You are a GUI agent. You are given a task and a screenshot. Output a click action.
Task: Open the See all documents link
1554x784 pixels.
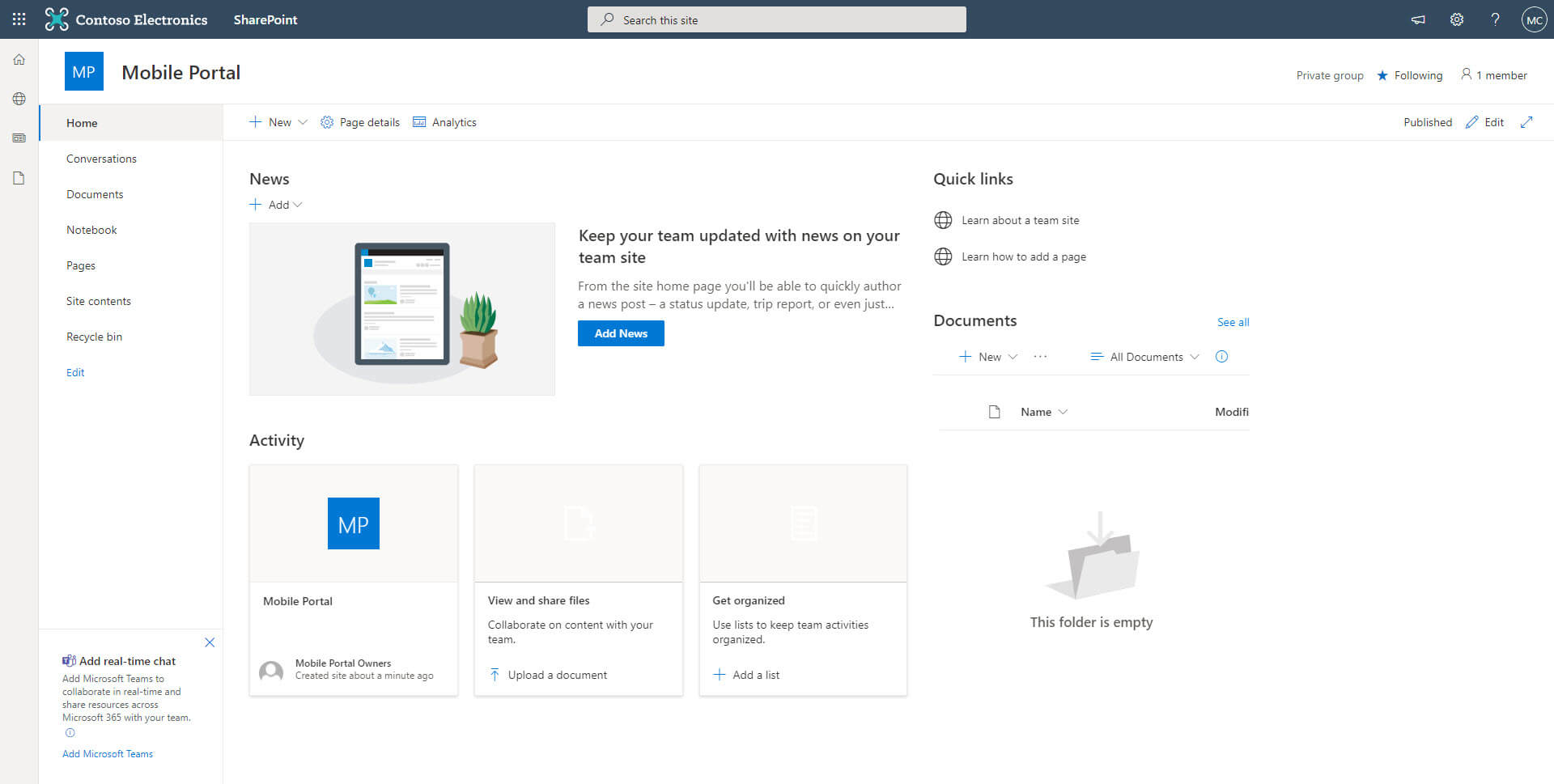click(1233, 322)
